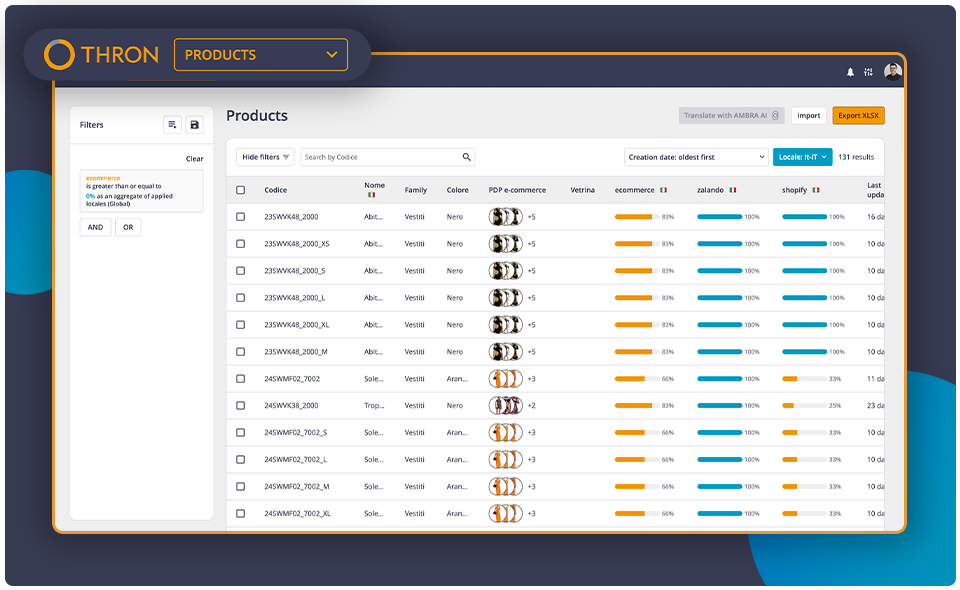Sort by the Family column header

(416, 190)
